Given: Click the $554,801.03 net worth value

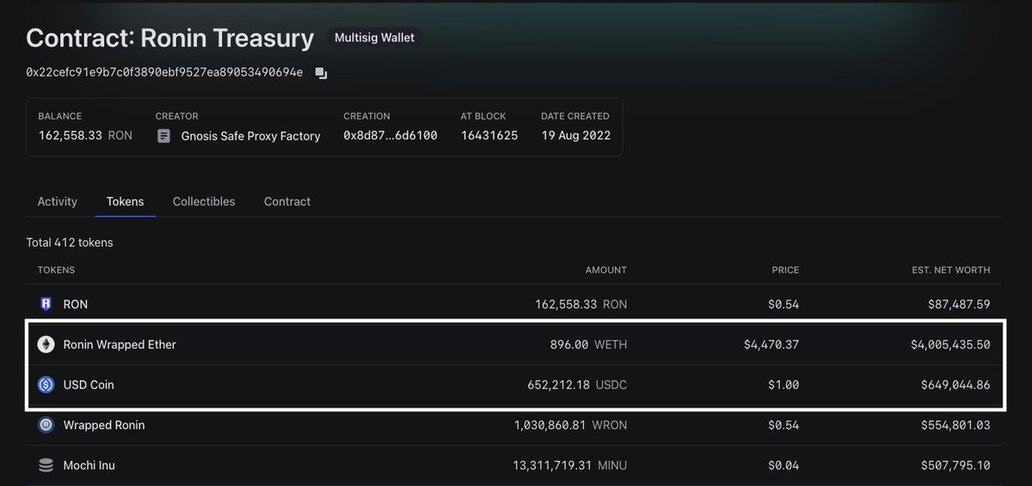Looking at the screenshot, I should [x=956, y=425].
